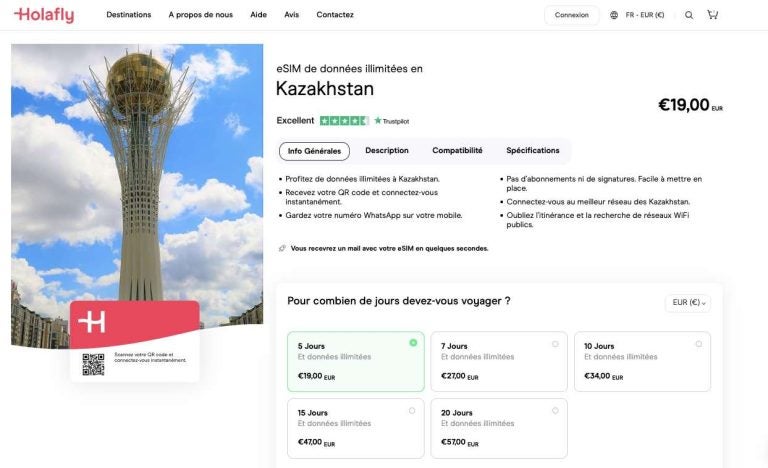Click the Excellent rating label
This screenshot has width=768, height=468.
pos(295,121)
